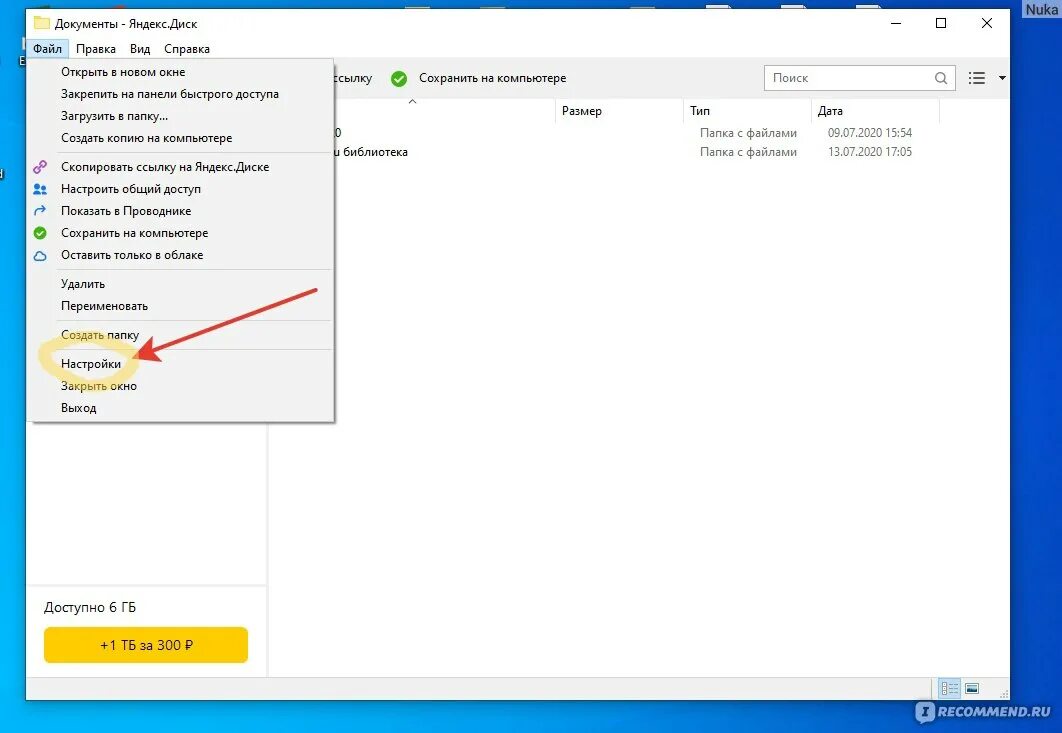Screen dimensions: 1062x733
Task: Select the row dated 13.07.2020 17:05
Action: pyautogui.click(x=637, y=152)
